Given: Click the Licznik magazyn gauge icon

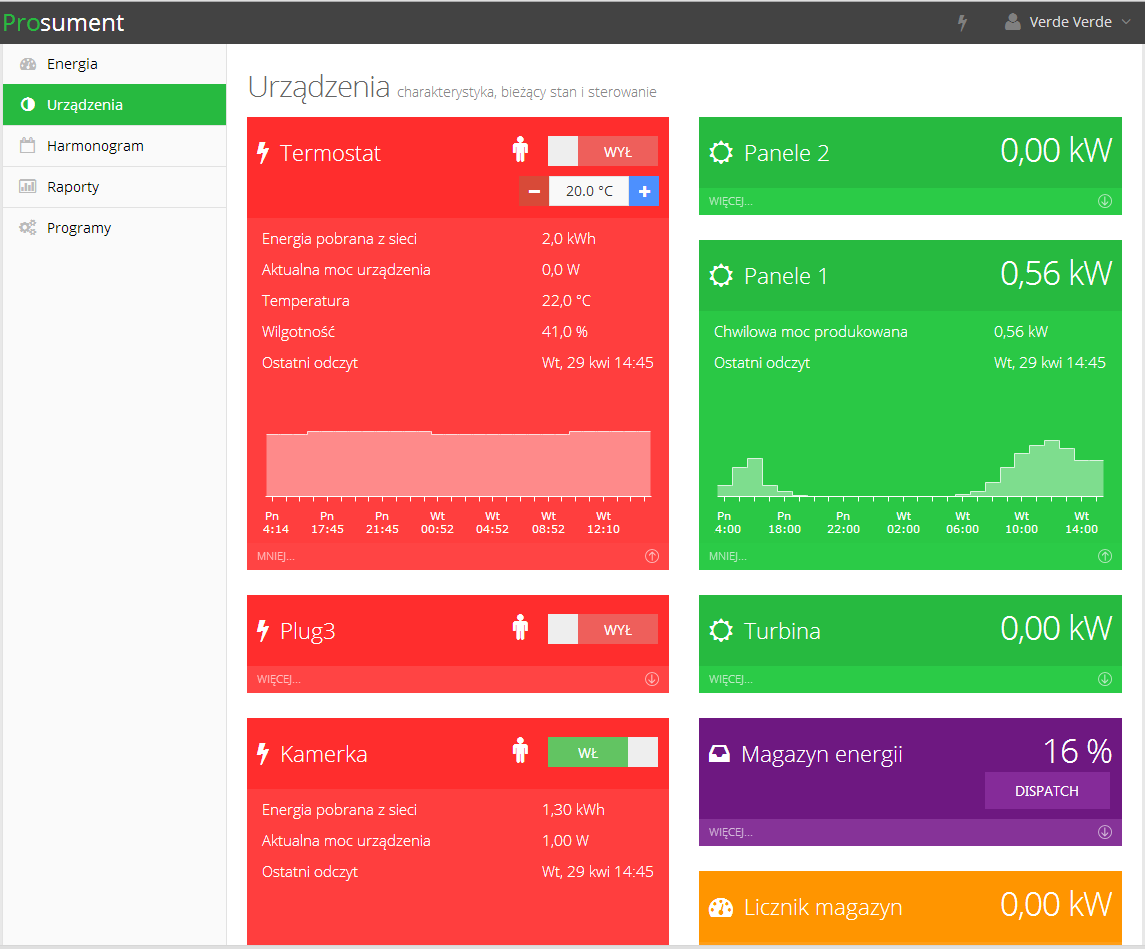Looking at the screenshot, I should [721, 907].
